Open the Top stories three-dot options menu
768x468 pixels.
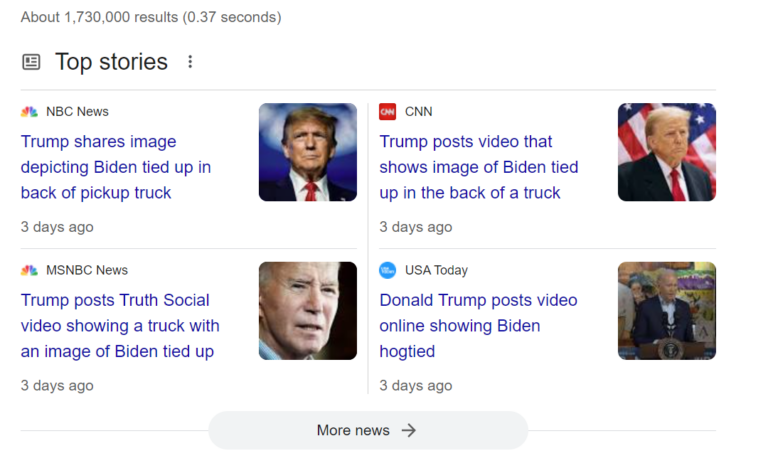[190, 62]
